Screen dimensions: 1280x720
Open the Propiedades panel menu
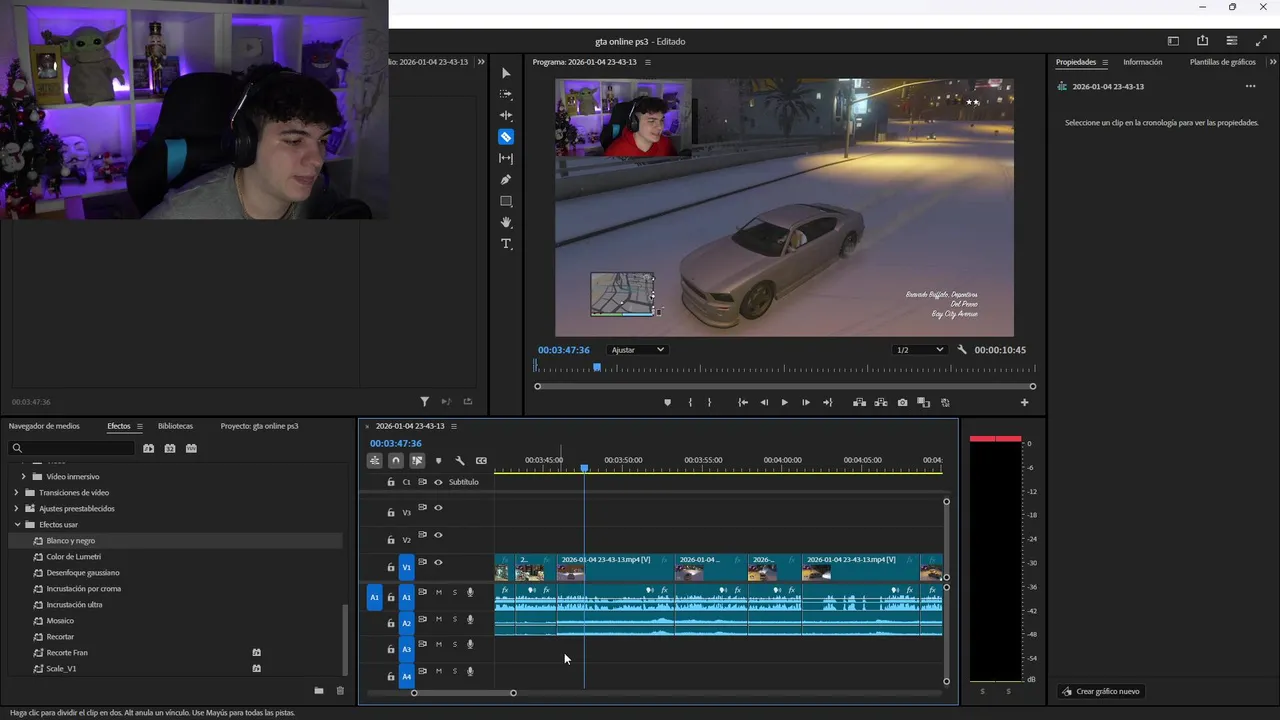1105,62
